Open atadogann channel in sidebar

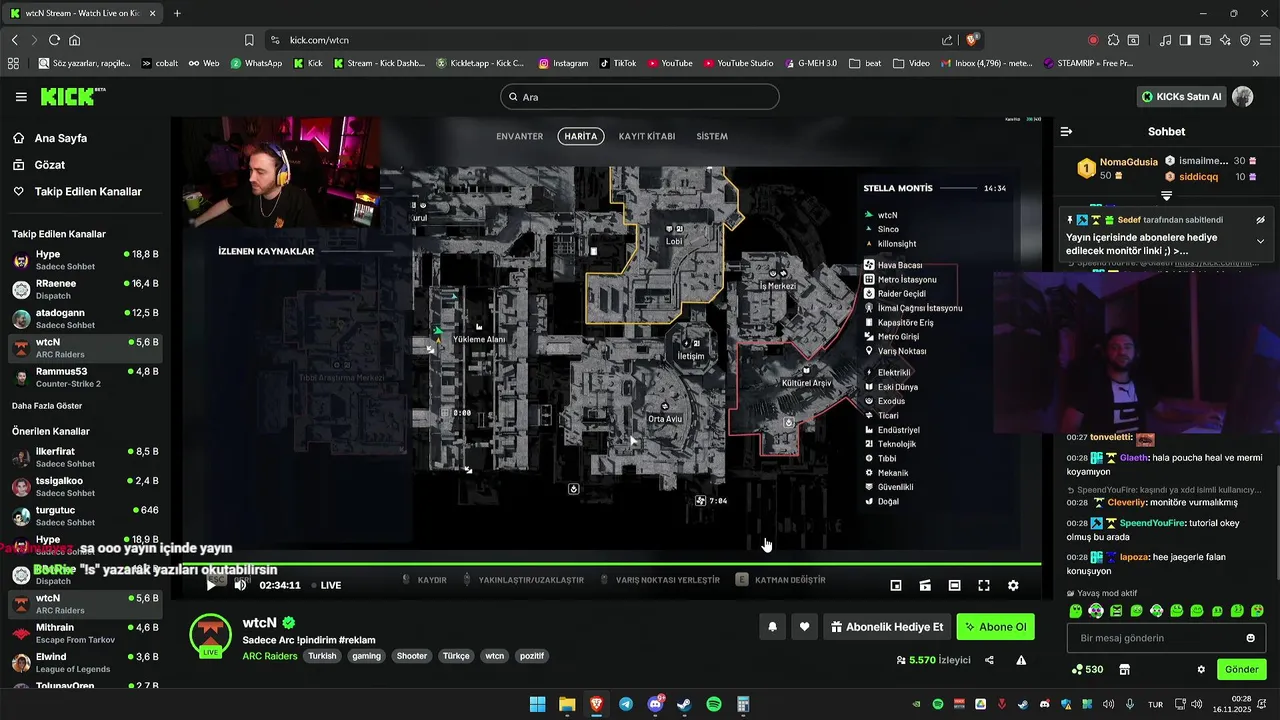point(85,319)
